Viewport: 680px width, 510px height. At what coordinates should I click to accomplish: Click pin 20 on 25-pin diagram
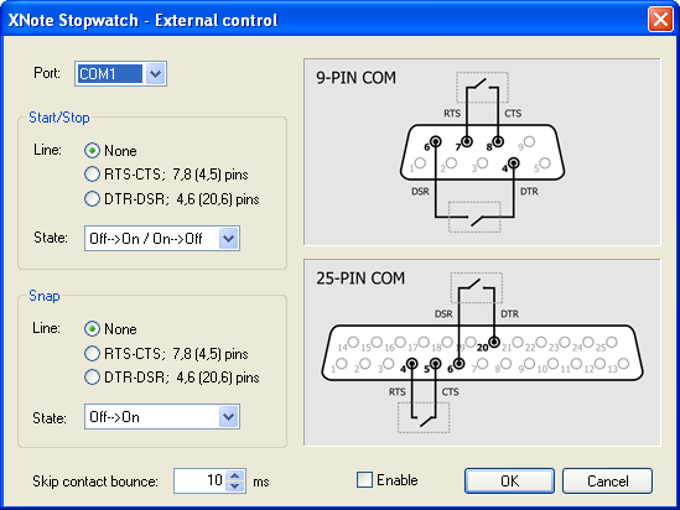(x=494, y=343)
